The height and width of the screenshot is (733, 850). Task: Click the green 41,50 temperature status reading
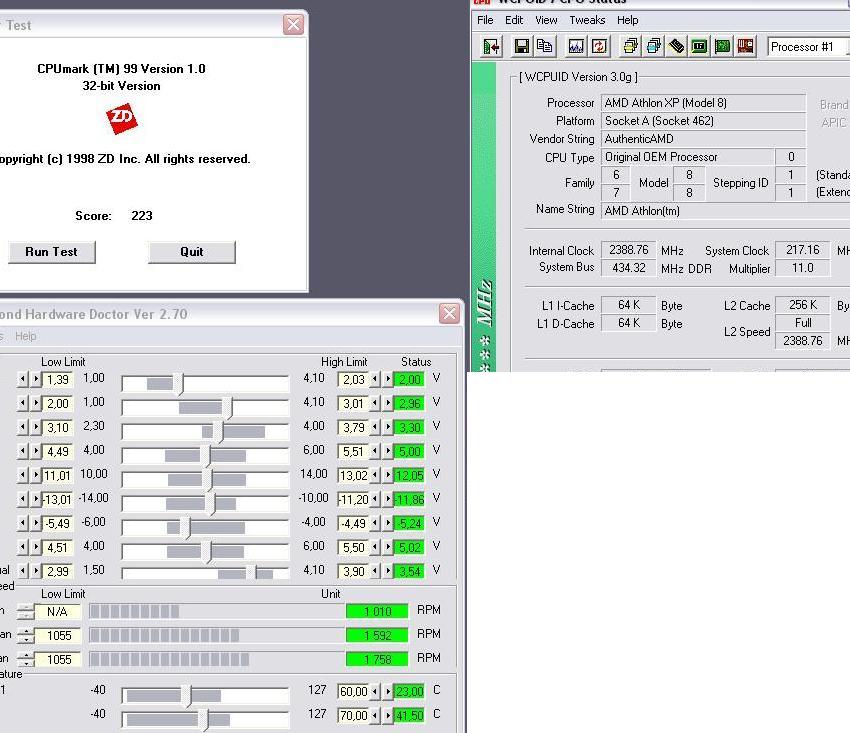point(409,716)
